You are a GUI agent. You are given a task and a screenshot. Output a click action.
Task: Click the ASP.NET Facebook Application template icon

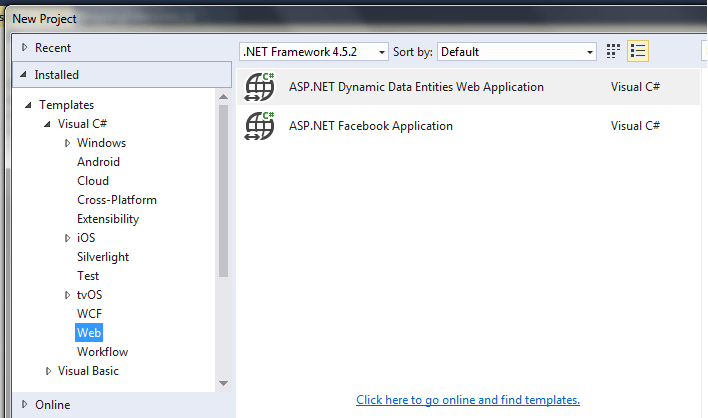(260, 126)
